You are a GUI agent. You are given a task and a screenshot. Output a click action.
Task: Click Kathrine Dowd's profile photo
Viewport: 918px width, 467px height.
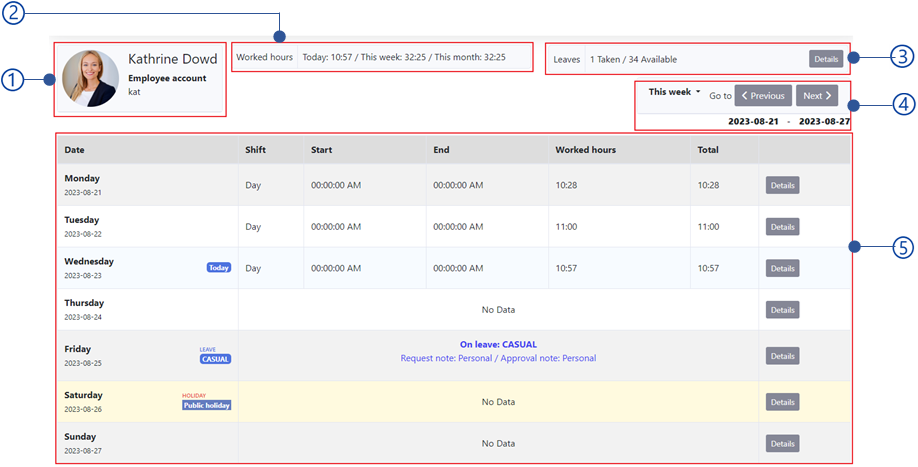coord(89,79)
